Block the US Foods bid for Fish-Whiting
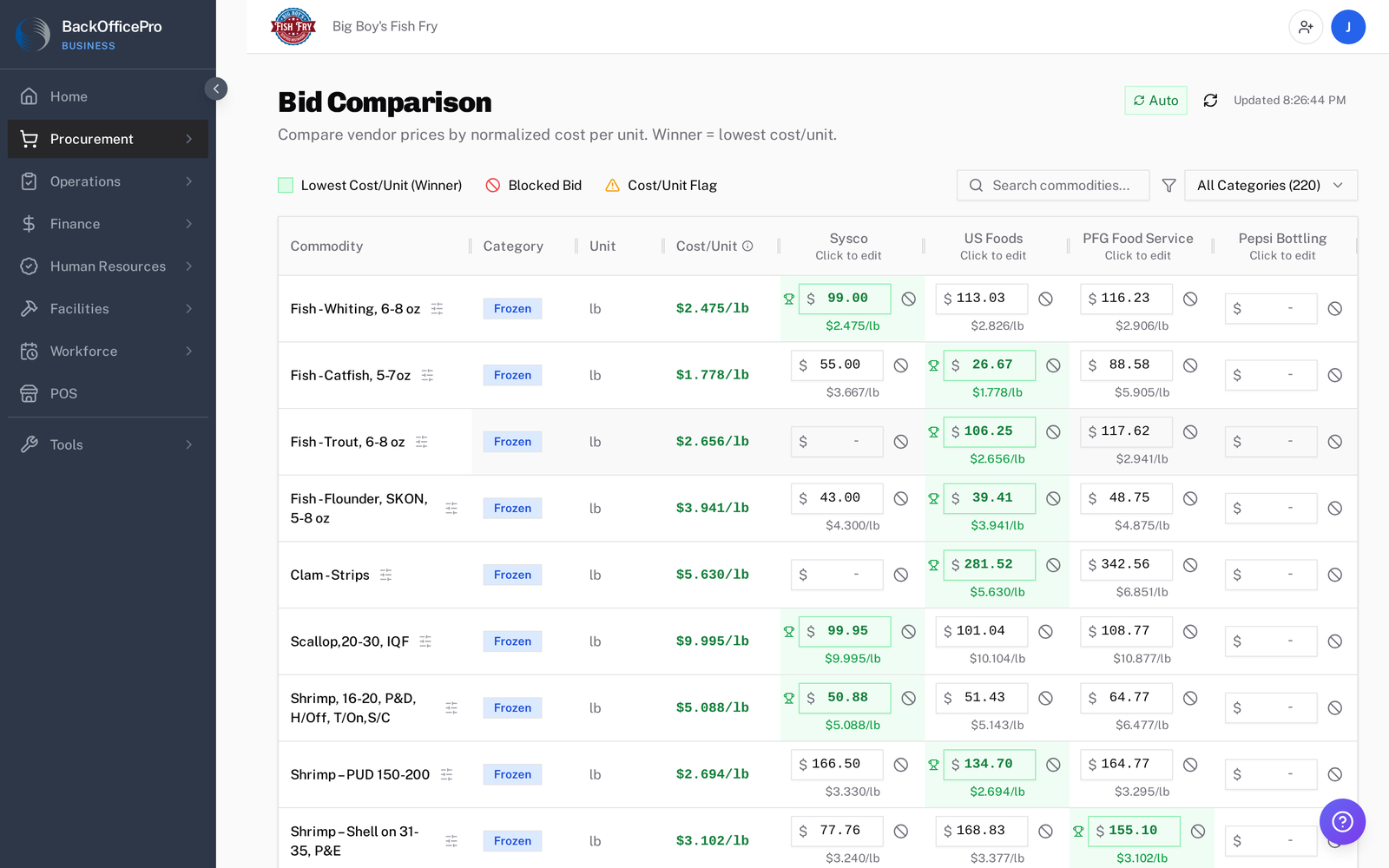The width and height of the screenshot is (1389, 868). pyautogui.click(x=1046, y=299)
